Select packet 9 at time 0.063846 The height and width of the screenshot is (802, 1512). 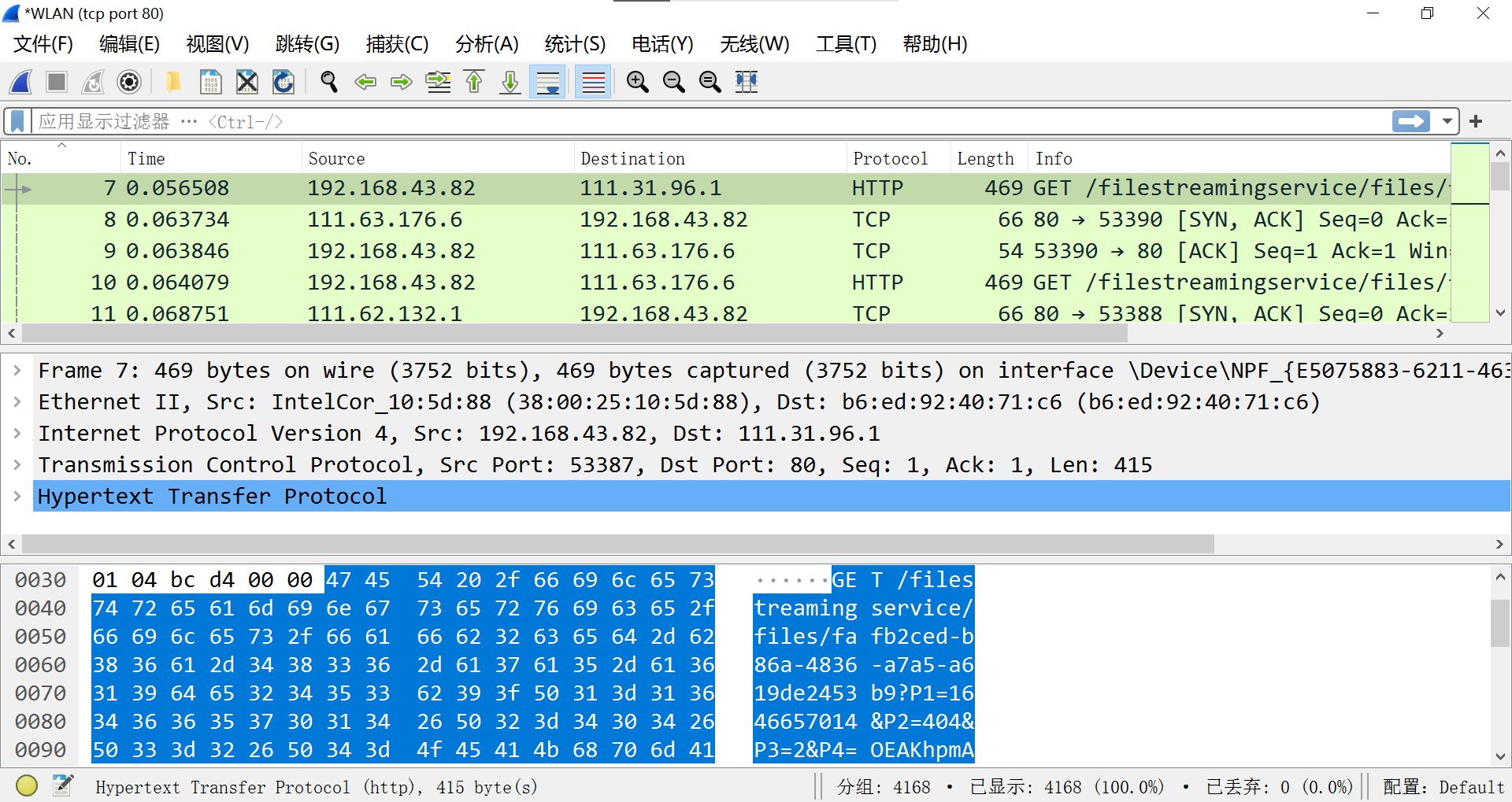(x=725, y=251)
